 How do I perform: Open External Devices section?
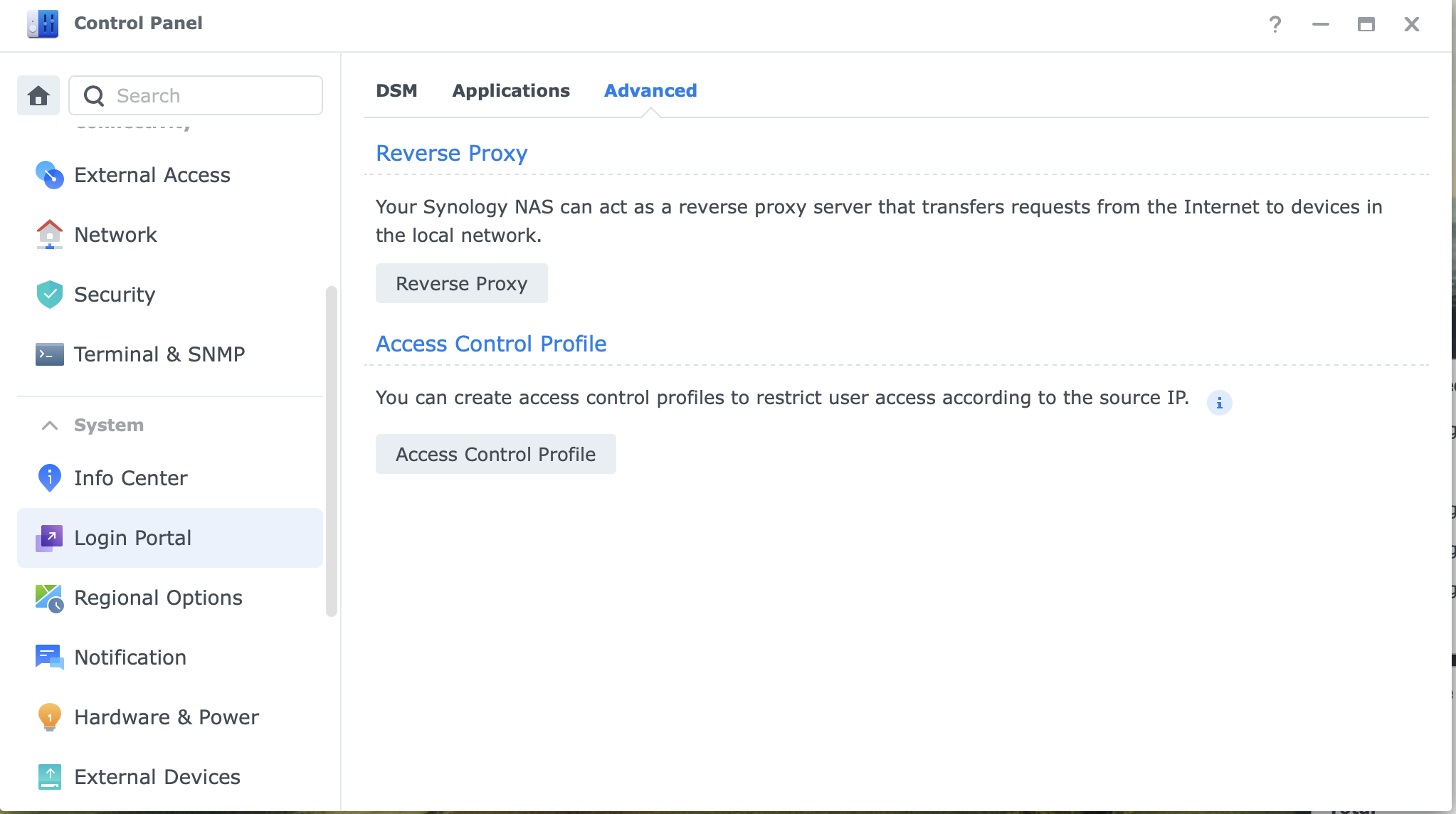pyautogui.click(x=157, y=777)
